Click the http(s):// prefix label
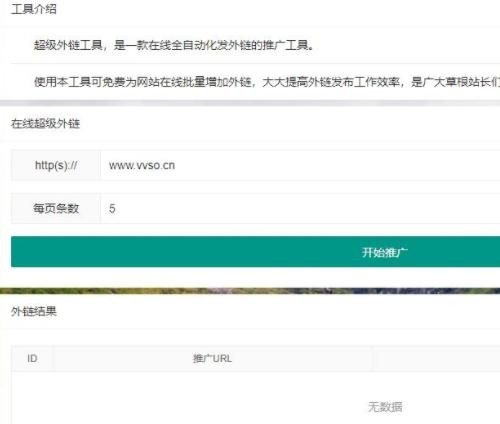 pos(56,165)
